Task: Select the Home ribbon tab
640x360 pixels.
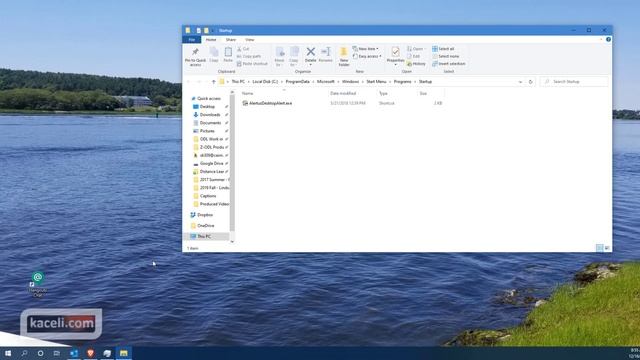Action: (x=211, y=40)
